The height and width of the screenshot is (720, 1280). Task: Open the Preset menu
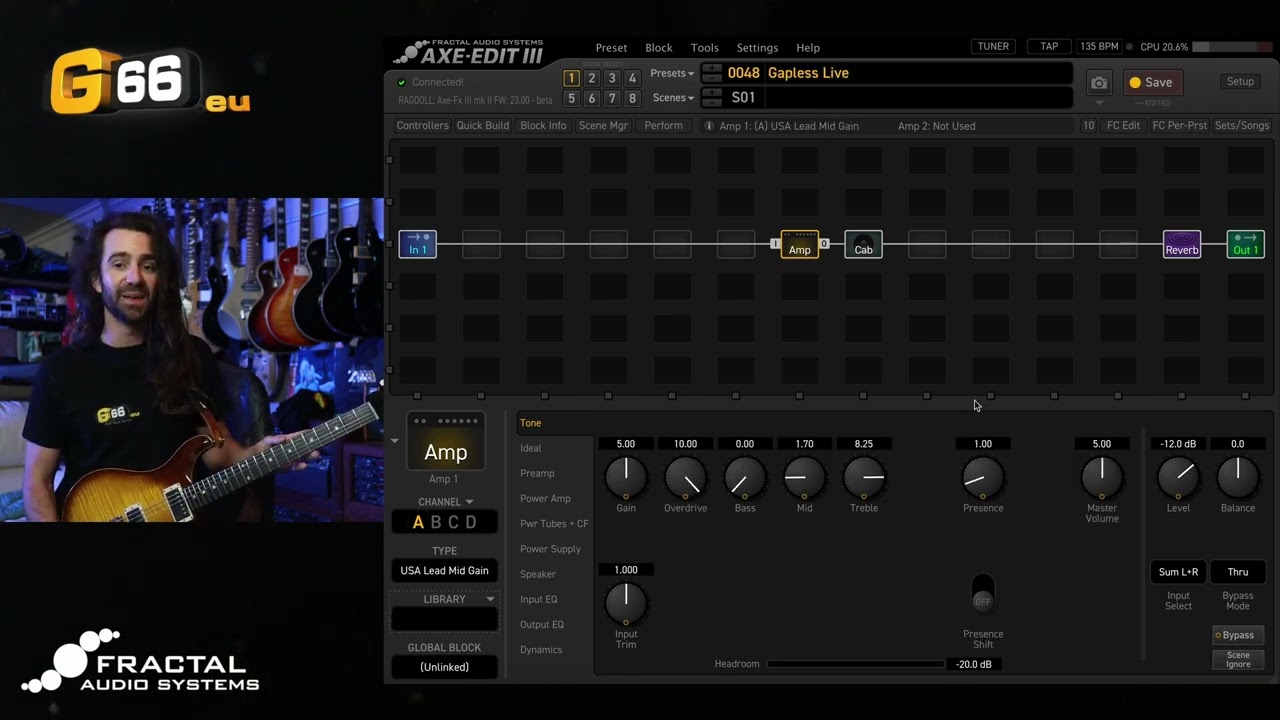point(611,48)
